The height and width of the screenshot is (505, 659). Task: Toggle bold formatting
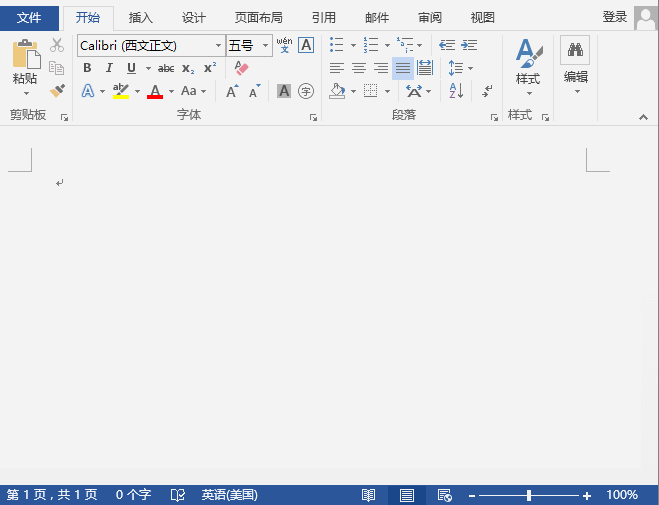pyautogui.click(x=87, y=68)
